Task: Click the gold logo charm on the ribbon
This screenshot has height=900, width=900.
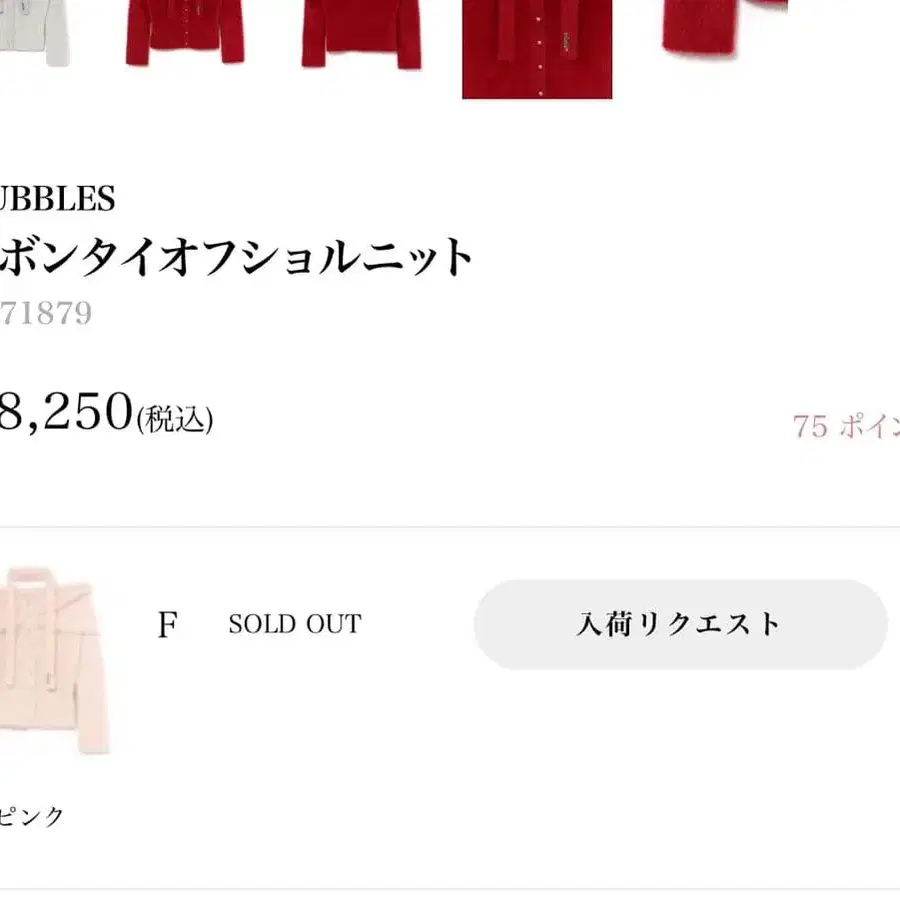Action: pyautogui.click(x=567, y=41)
